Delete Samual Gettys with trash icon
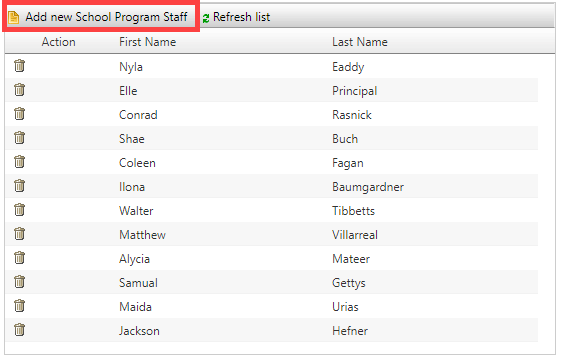This screenshot has height=362, width=565. (x=19, y=282)
